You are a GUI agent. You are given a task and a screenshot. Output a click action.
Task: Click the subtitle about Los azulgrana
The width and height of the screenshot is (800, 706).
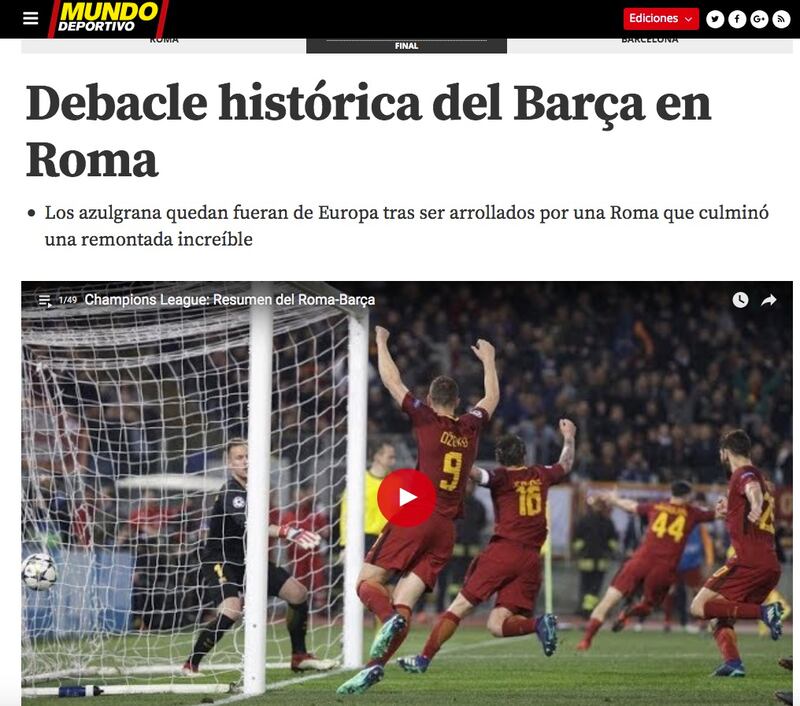406,225
